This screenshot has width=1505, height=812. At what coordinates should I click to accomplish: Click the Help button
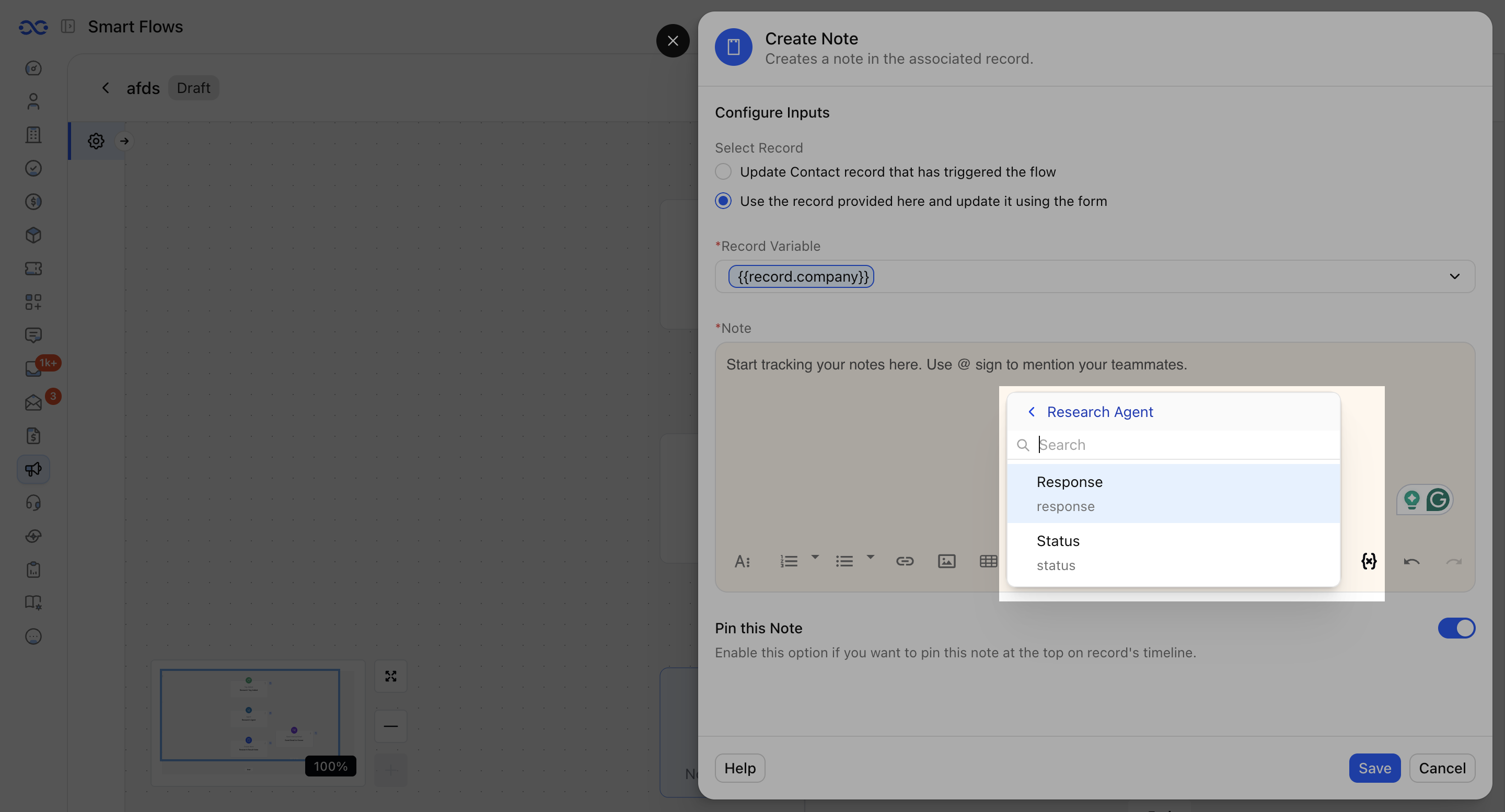739,768
